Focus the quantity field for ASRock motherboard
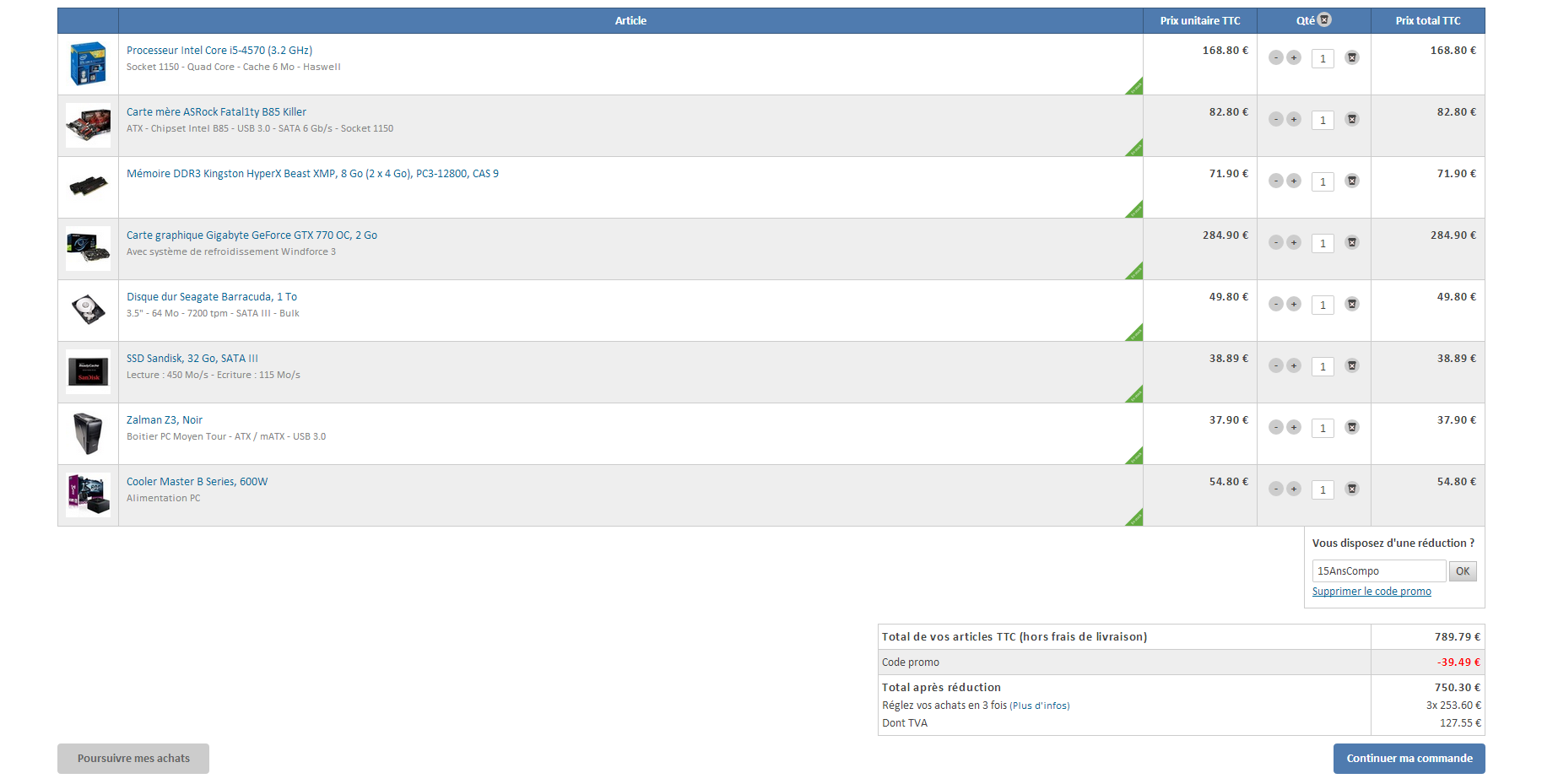 1323,120
